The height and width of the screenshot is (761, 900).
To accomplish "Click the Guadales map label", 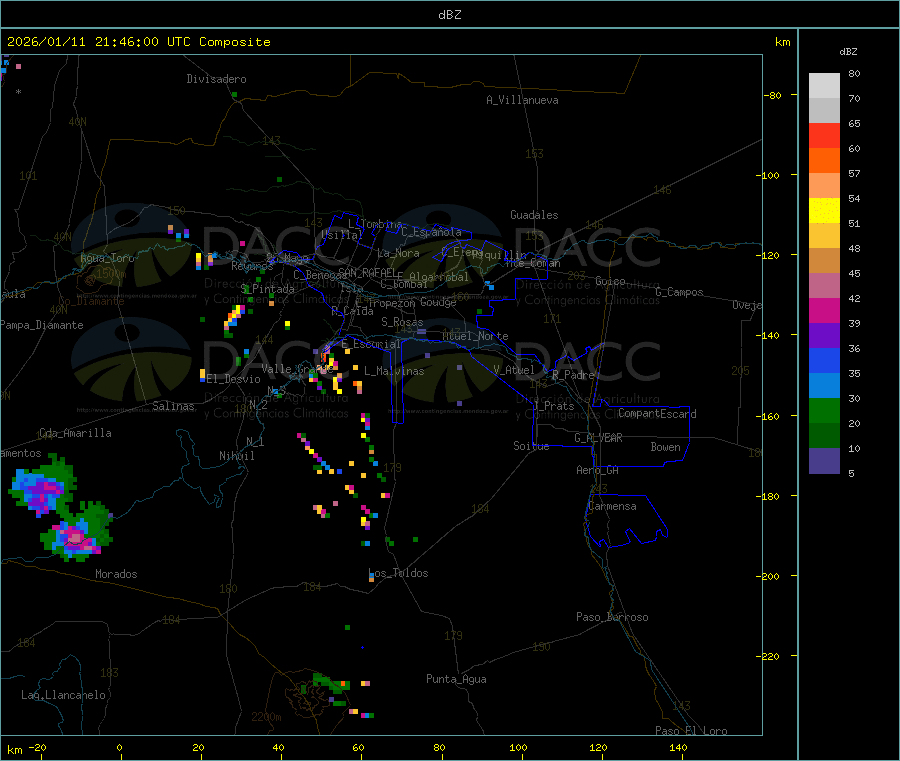I will pos(534,215).
